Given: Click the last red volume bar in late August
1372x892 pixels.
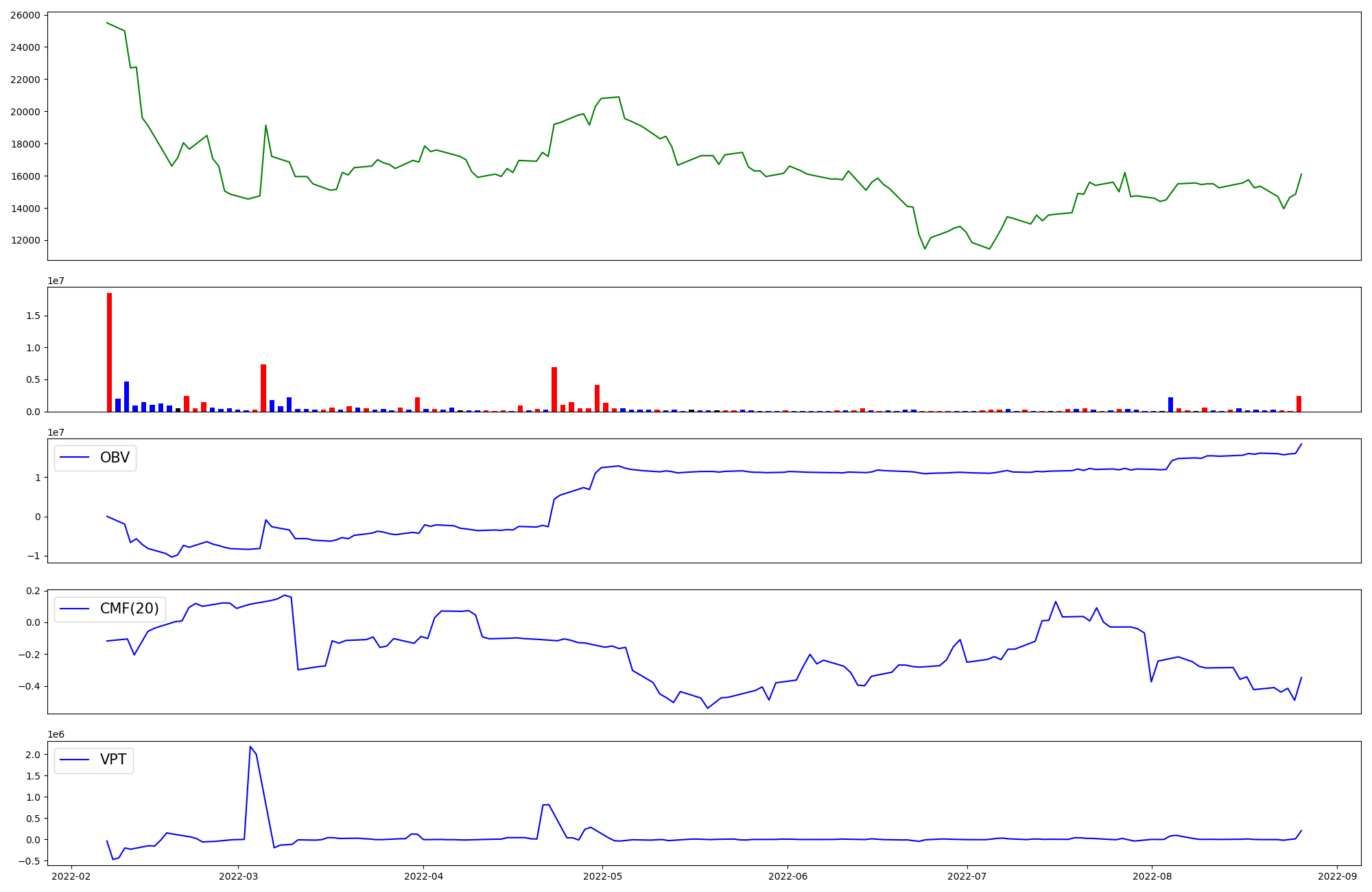Looking at the screenshot, I should coord(1299,403).
